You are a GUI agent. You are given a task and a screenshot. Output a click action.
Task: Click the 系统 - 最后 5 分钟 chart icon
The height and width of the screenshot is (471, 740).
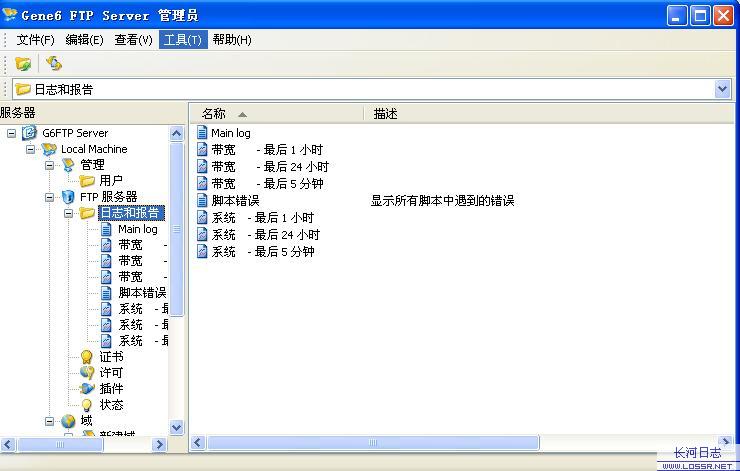[x=202, y=252]
